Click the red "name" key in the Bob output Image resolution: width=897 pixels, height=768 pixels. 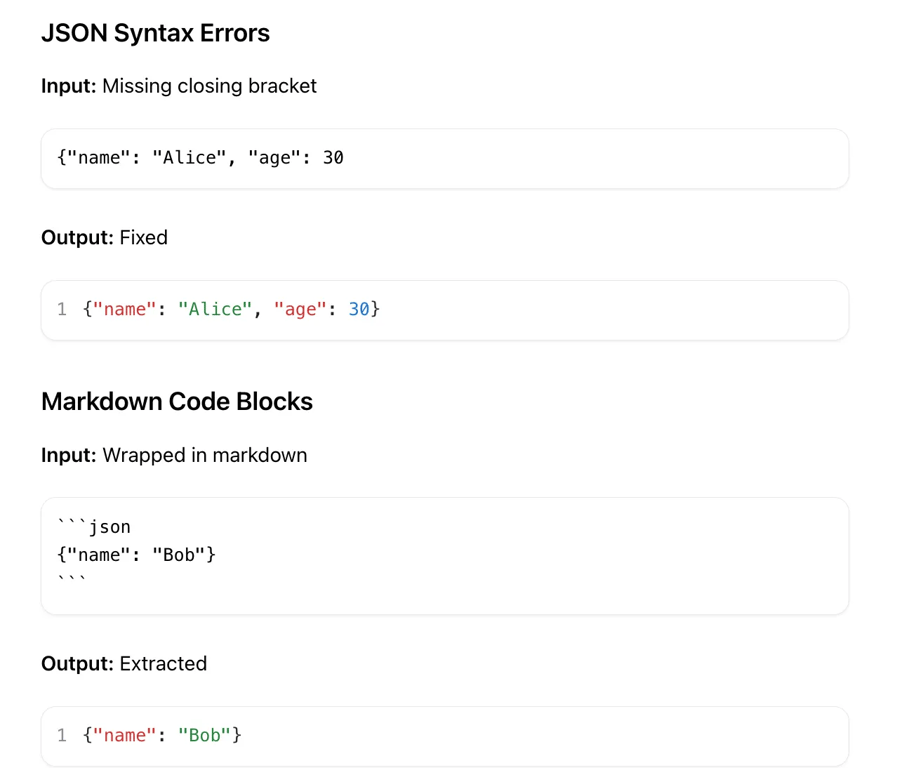pos(125,736)
